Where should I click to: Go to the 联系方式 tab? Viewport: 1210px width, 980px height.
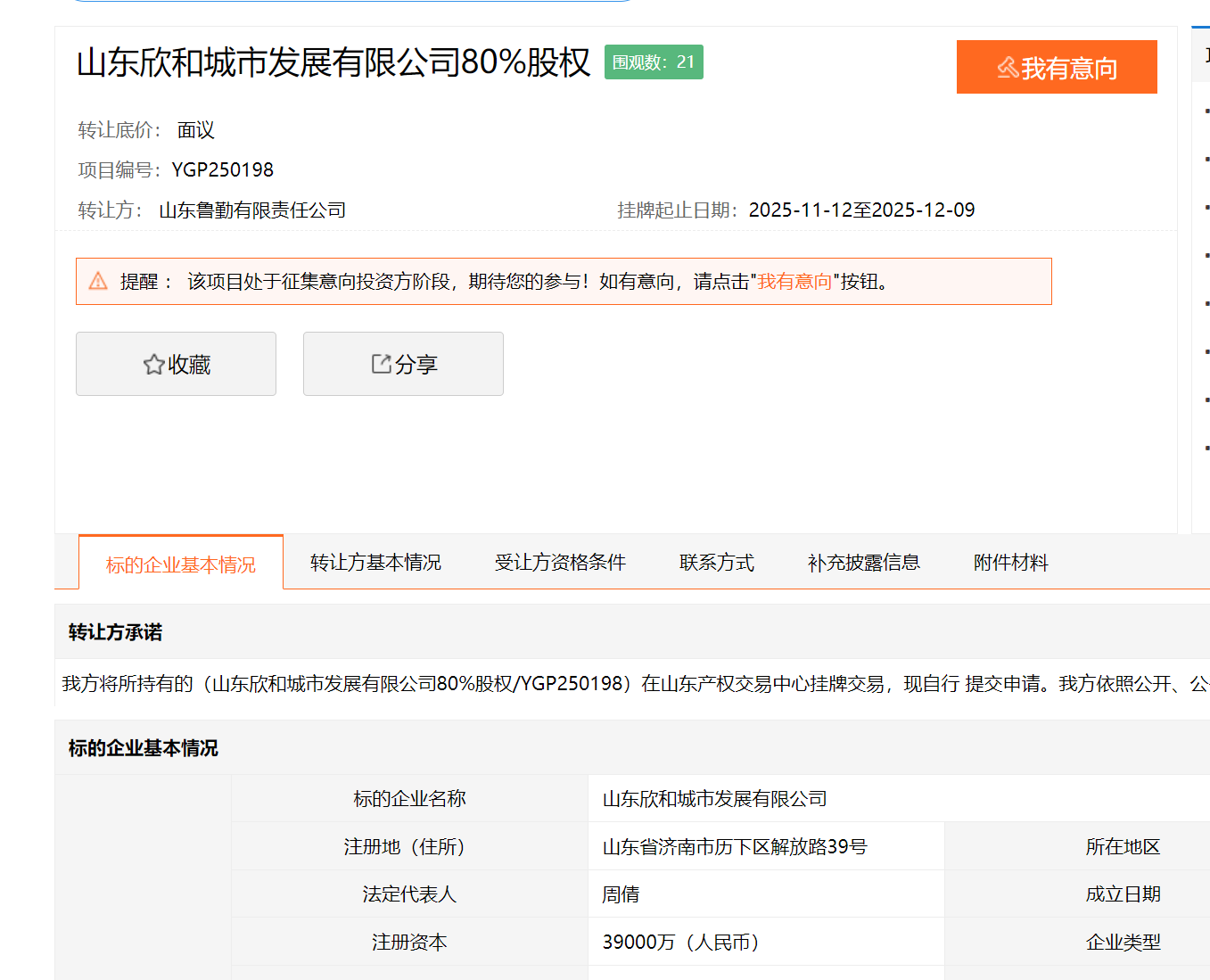pyautogui.click(x=716, y=563)
